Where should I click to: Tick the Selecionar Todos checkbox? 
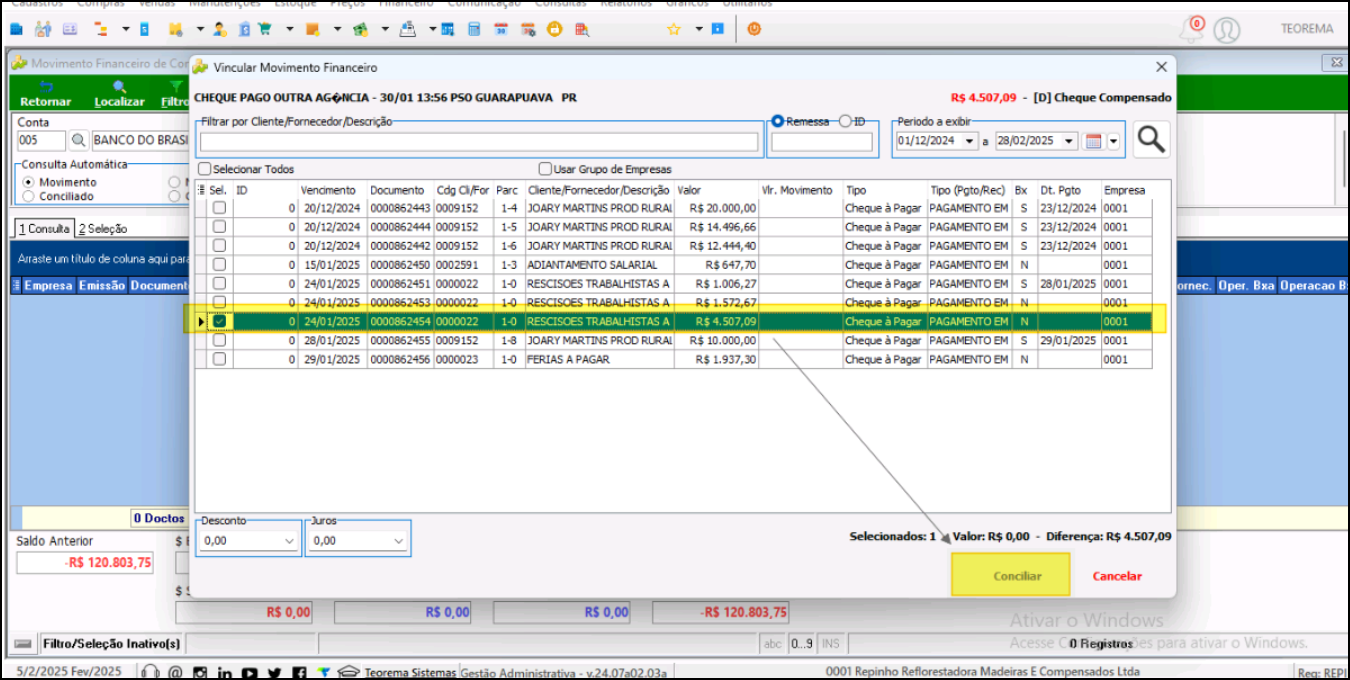[x=205, y=169]
